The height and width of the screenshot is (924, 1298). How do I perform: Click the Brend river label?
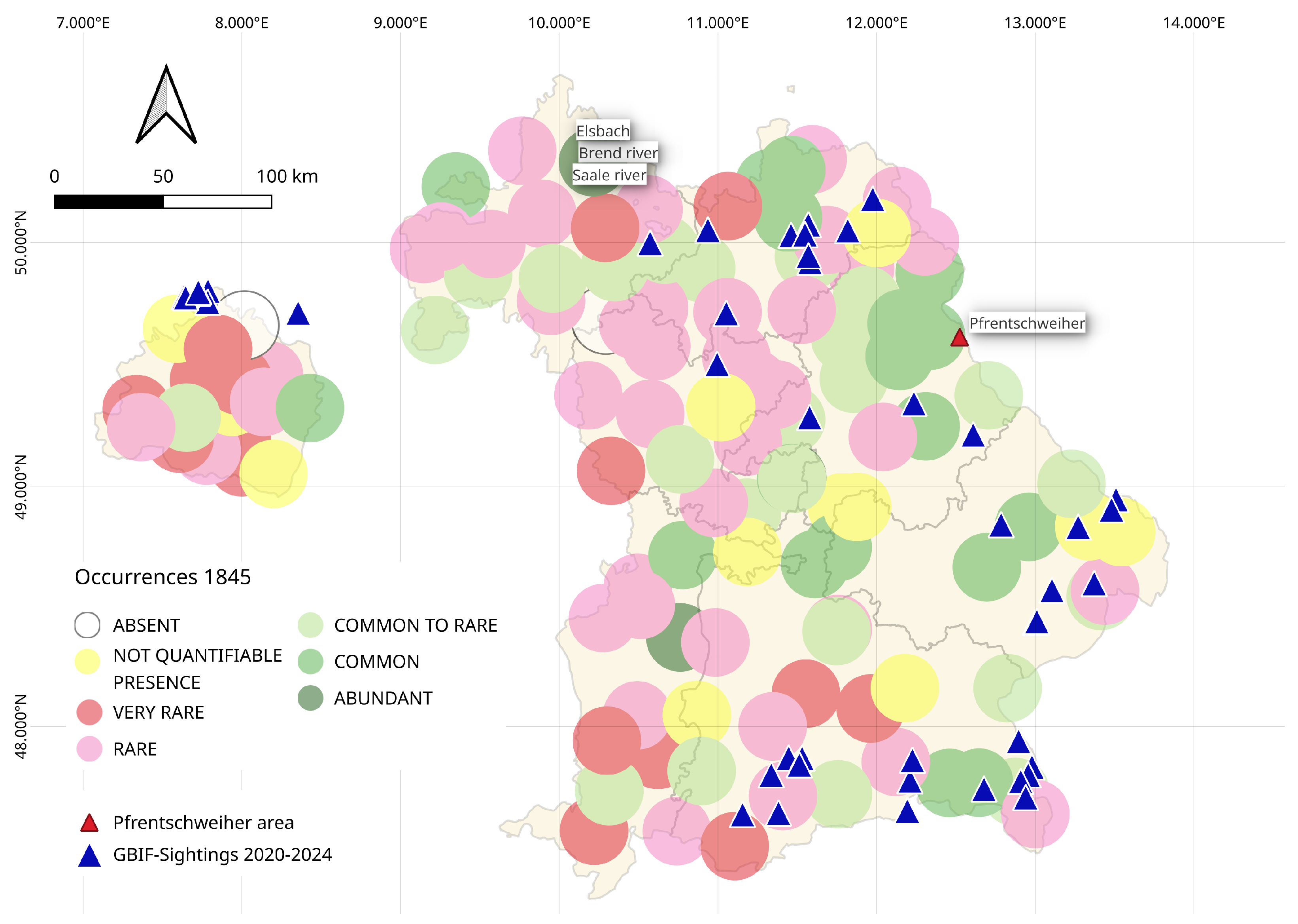pyautogui.click(x=618, y=153)
